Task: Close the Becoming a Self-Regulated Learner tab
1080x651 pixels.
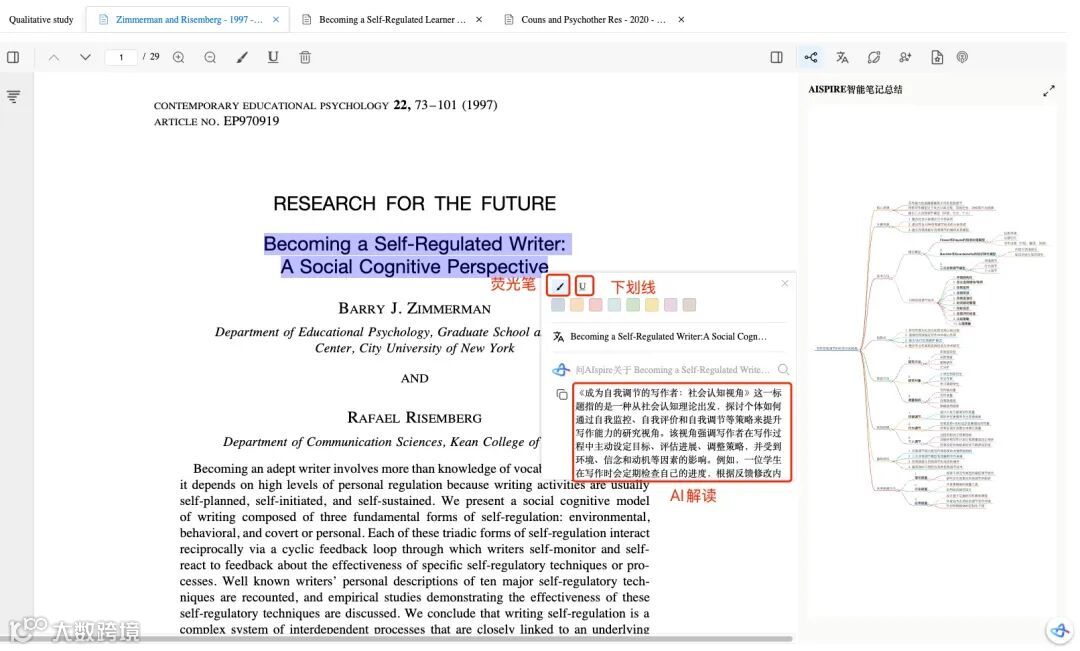Action: (x=479, y=19)
